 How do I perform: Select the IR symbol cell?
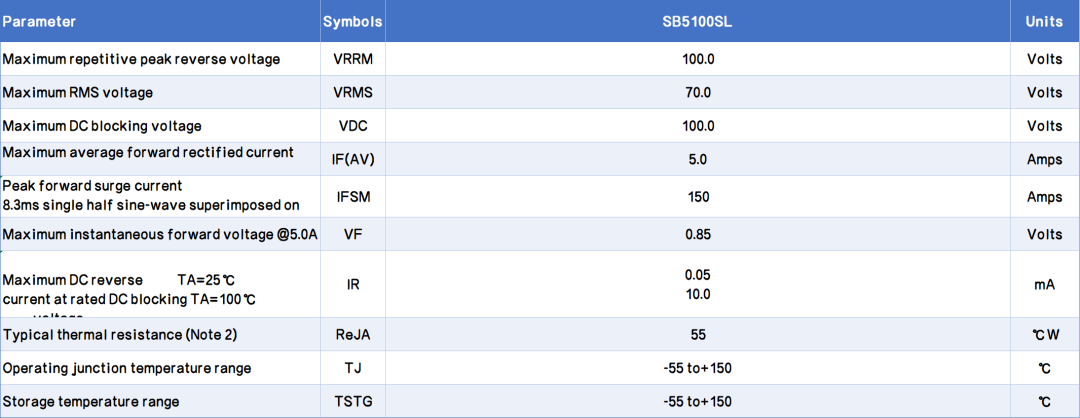353,284
